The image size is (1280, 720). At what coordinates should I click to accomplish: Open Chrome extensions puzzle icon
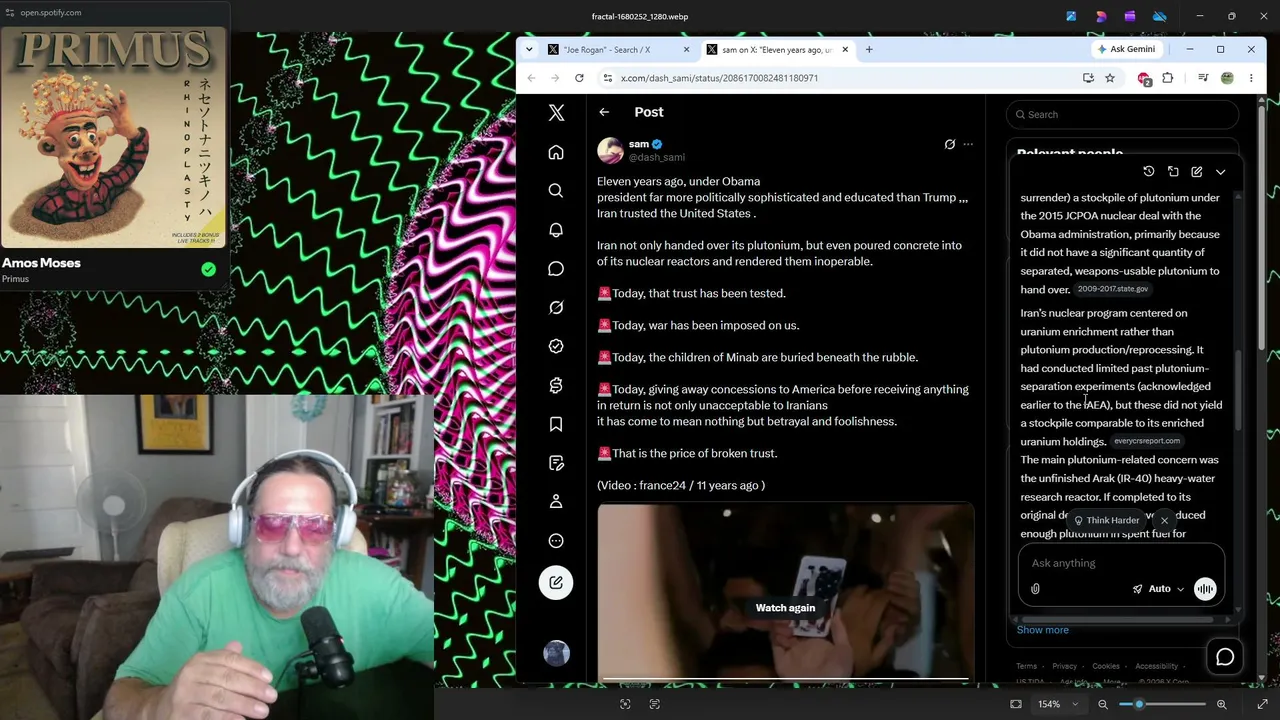click(x=1167, y=78)
